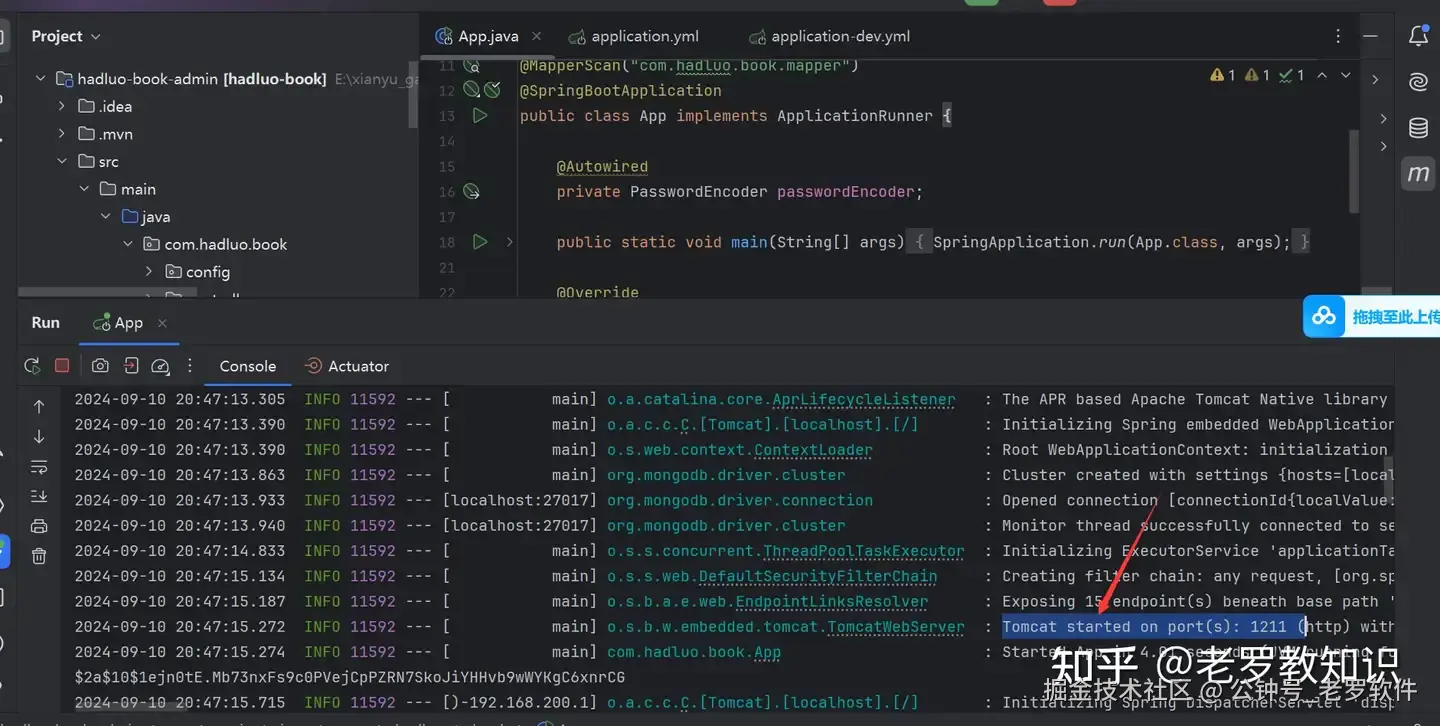Click ThreadPoolTaskExecutor in the console log
The height and width of the screenshot is (726, 1440).
point(864,551)
